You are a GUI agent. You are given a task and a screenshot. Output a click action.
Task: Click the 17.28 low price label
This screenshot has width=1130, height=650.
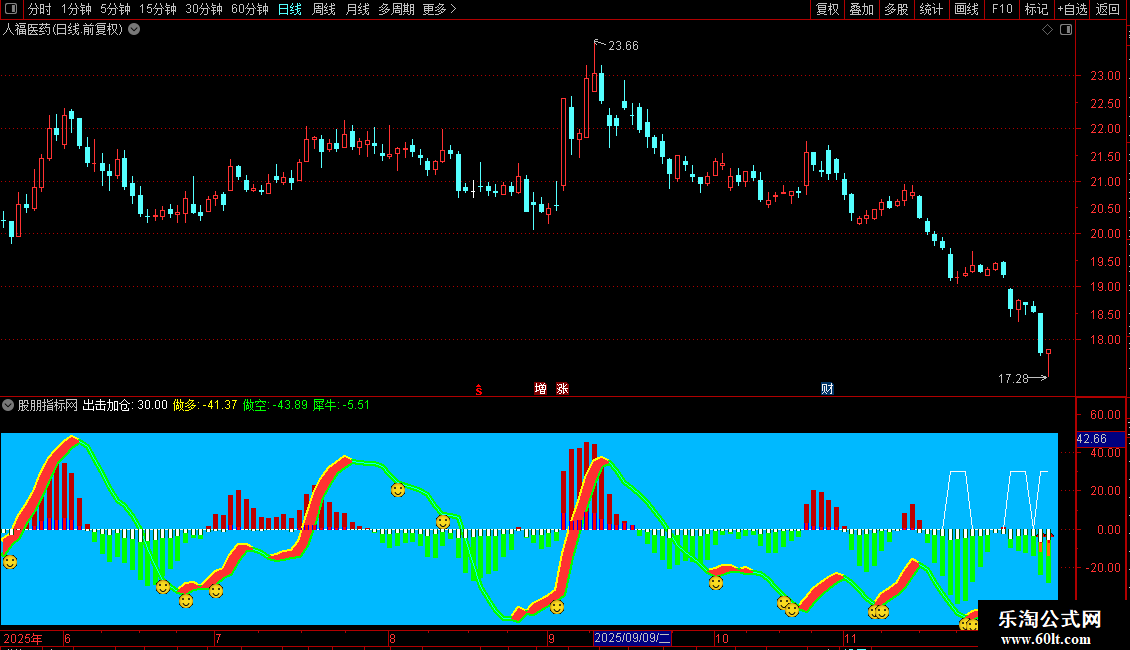click(1013, 378)
